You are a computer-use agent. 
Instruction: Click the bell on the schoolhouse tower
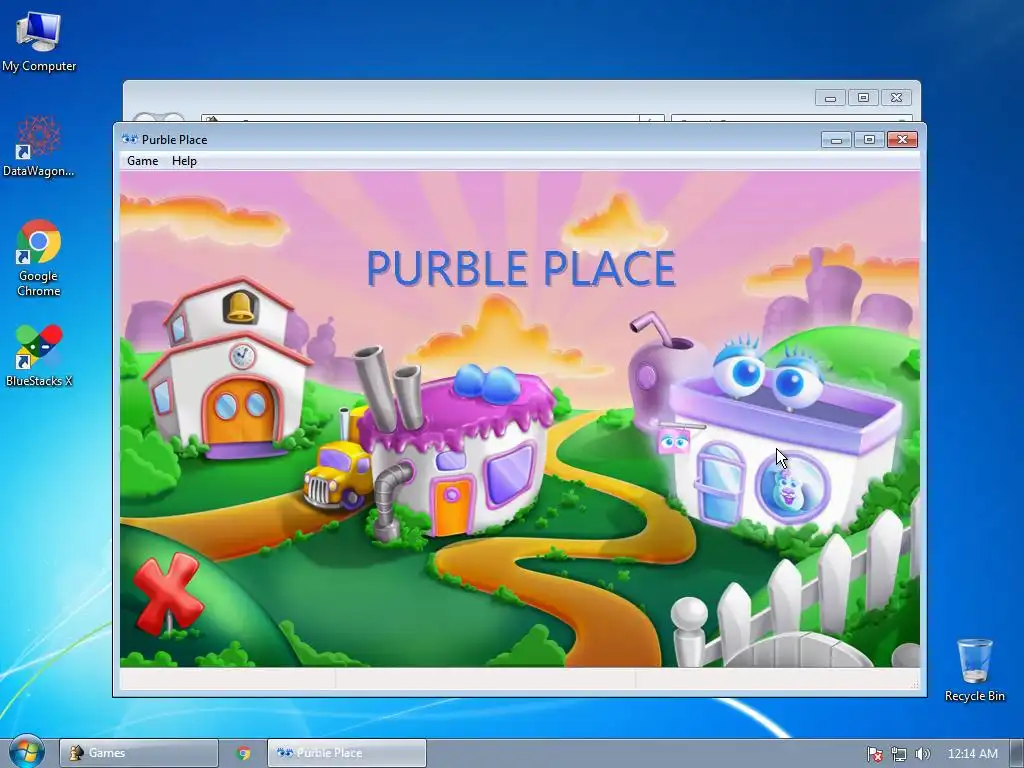[240, 306]
